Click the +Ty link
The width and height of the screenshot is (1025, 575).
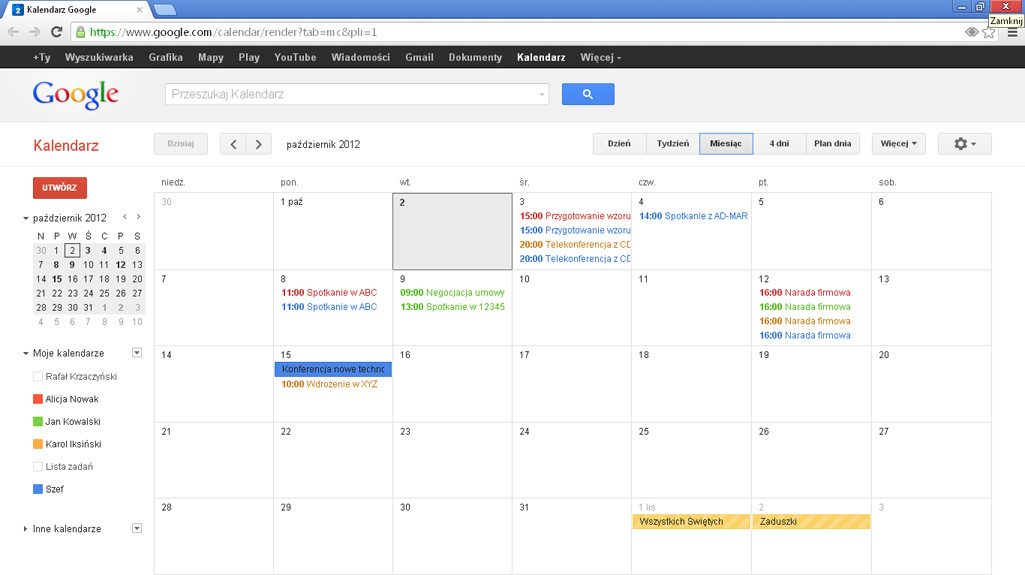point(41,58)
